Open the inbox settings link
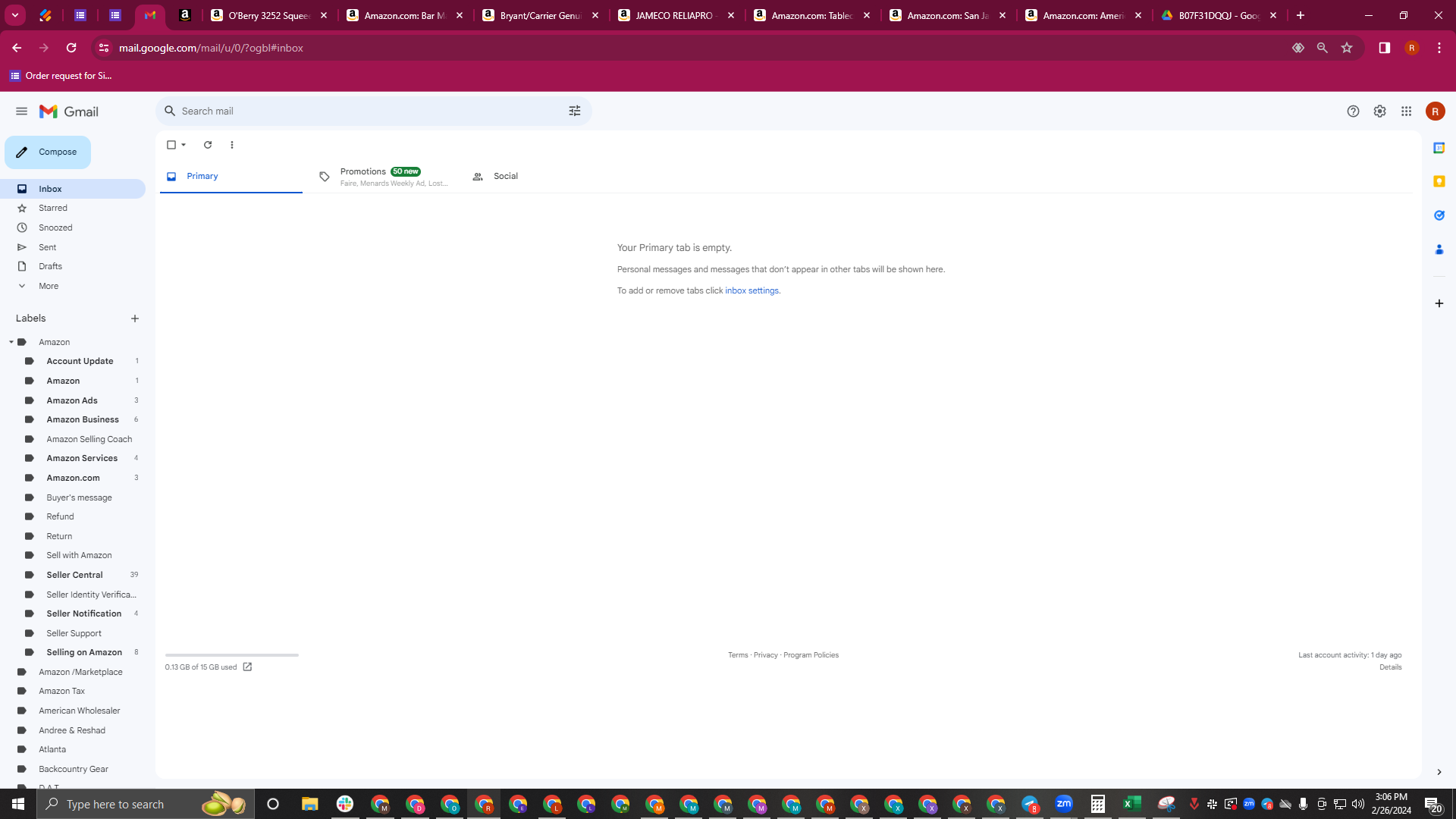 tap(752, 291)
